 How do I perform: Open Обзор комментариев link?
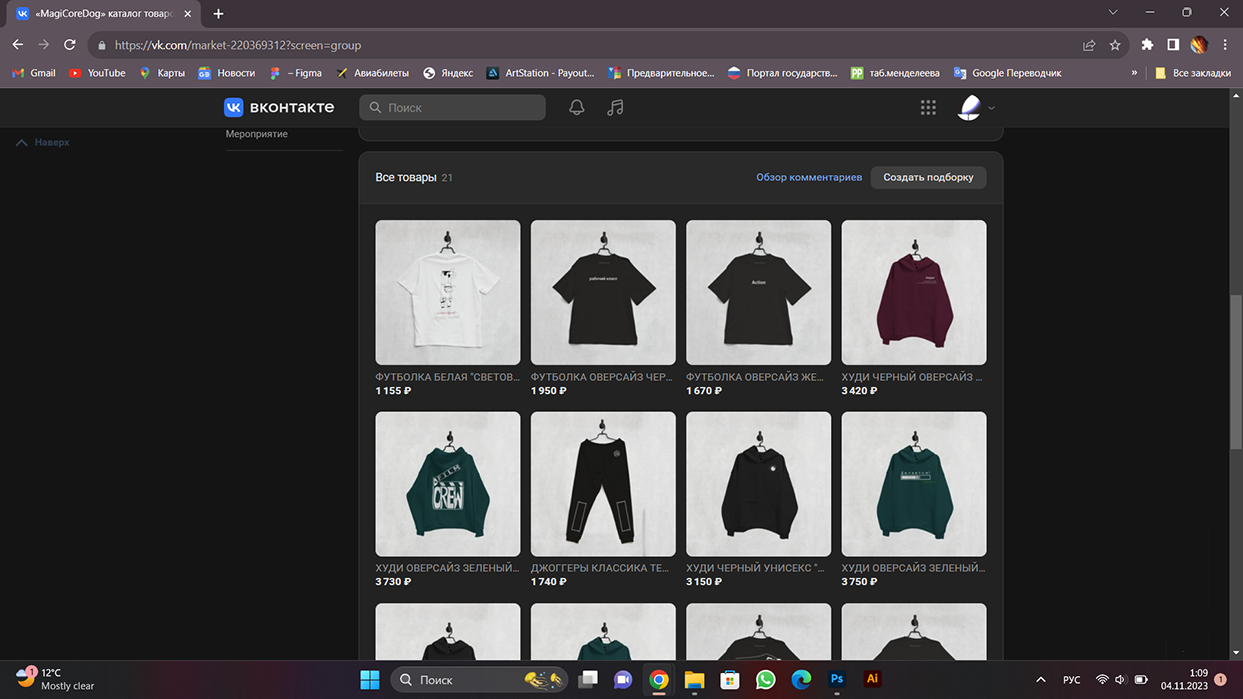808,177
